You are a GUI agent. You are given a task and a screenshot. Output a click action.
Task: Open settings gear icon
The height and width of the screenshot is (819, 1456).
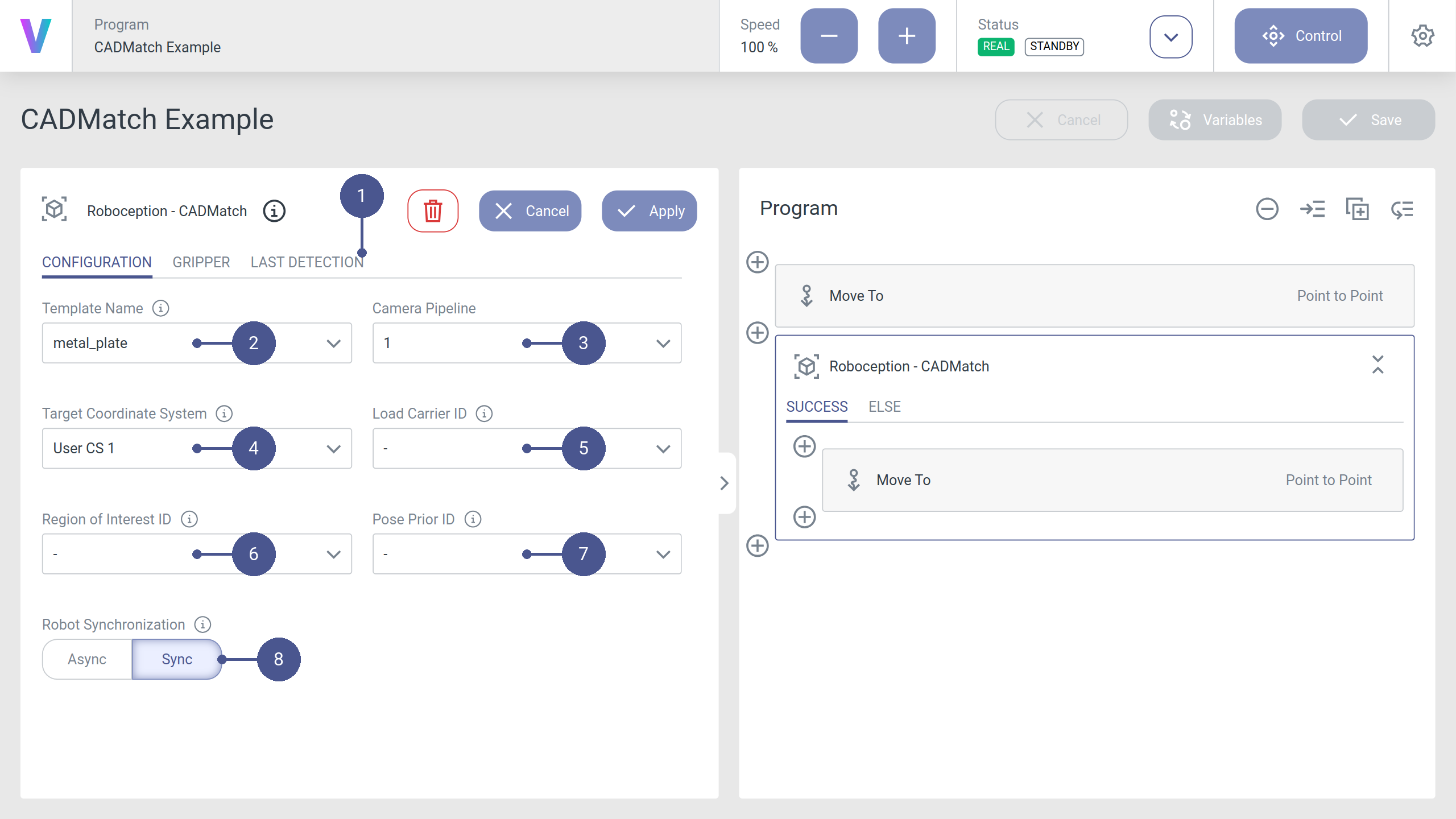(x=1422, y=36)
